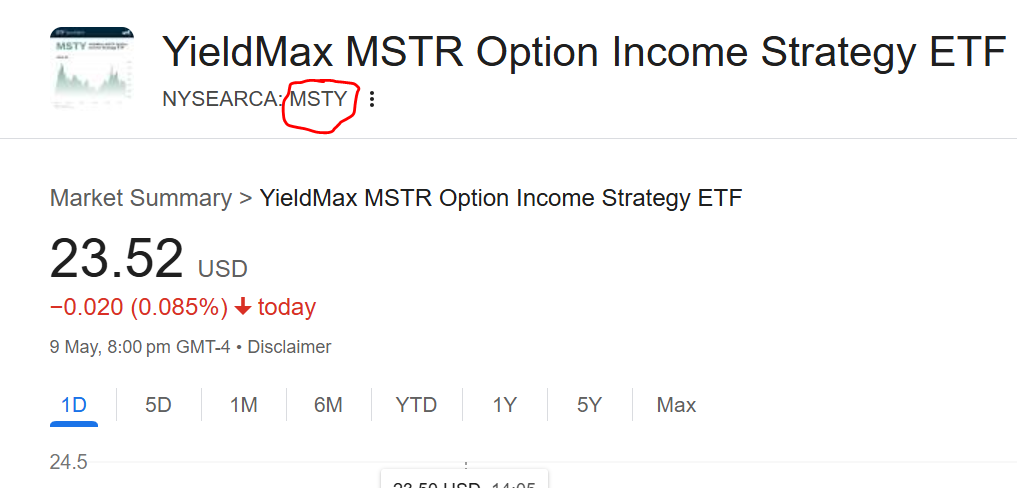This screenshot has height=488, width=1017.
Task: Switch chart to YTD view
Action: pyautogui.click(x=416, y=405)
